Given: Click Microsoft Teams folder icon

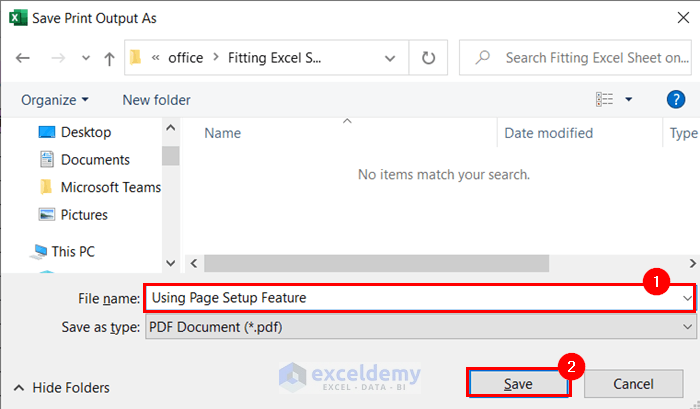Looking at the screenshot, I should tap(46, 187).
